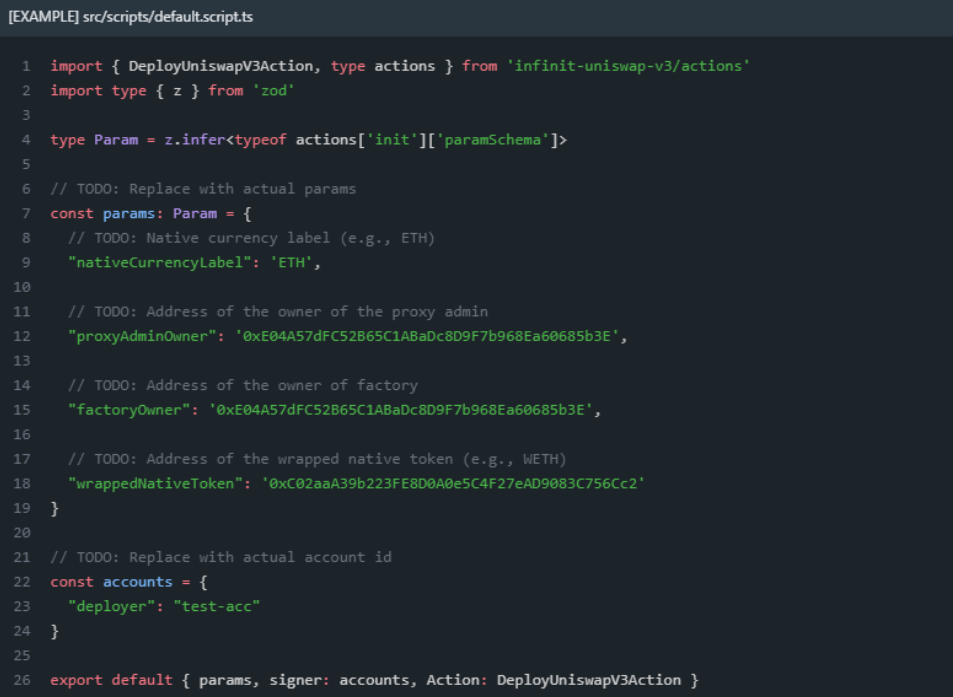Click the comment 'Replace with actual params'
The height and width of the screenshot is (697, 953).
point(243,189)
